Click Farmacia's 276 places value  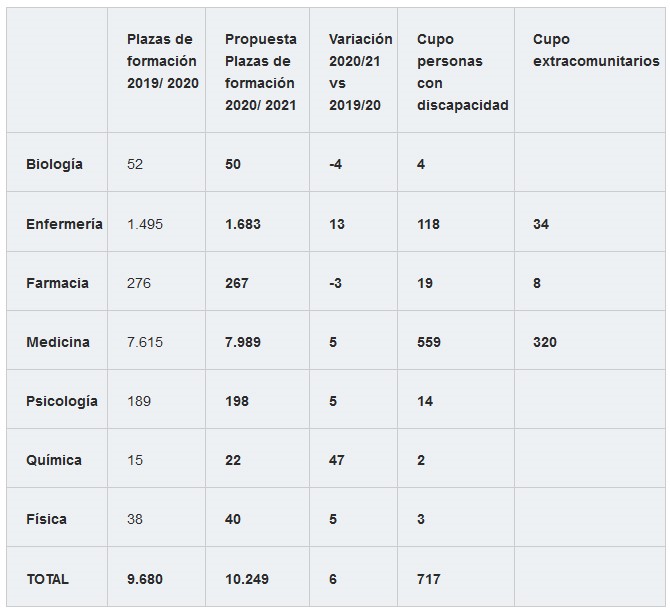coord(138,283)
